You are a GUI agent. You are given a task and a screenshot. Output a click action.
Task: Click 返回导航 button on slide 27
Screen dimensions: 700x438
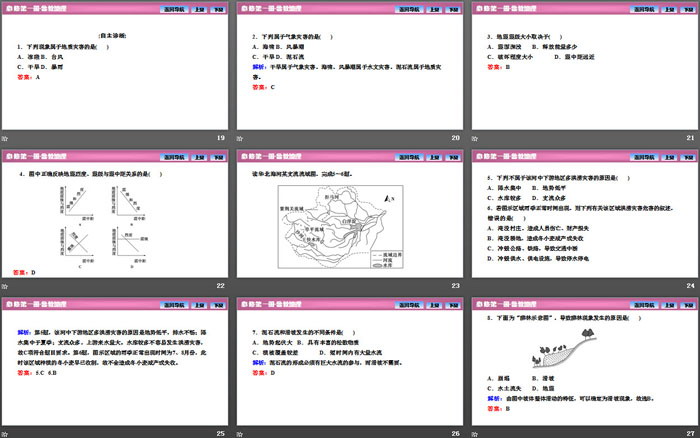[x=644, y=305]
